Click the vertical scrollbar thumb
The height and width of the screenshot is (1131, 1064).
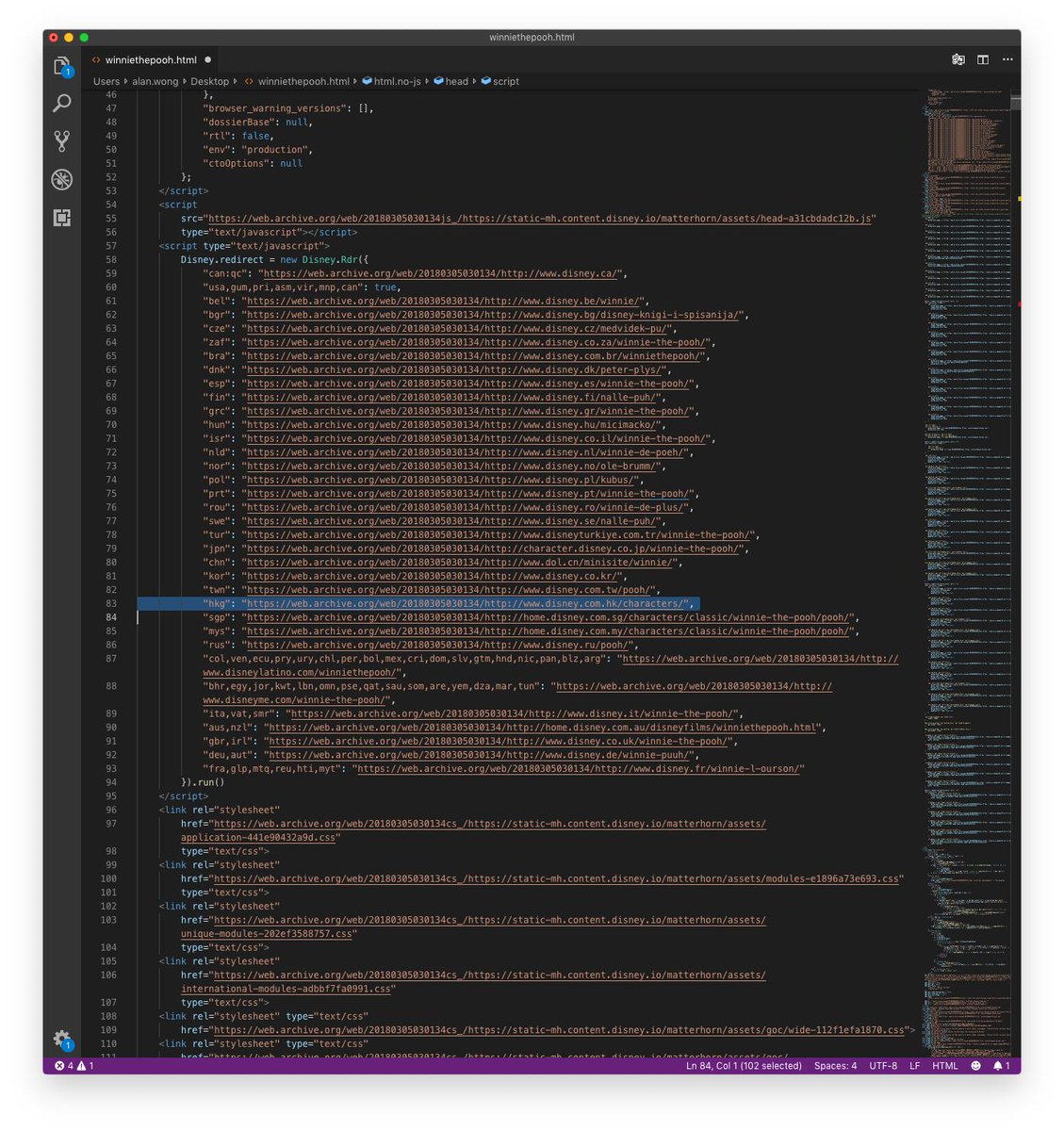[1016, 102]
